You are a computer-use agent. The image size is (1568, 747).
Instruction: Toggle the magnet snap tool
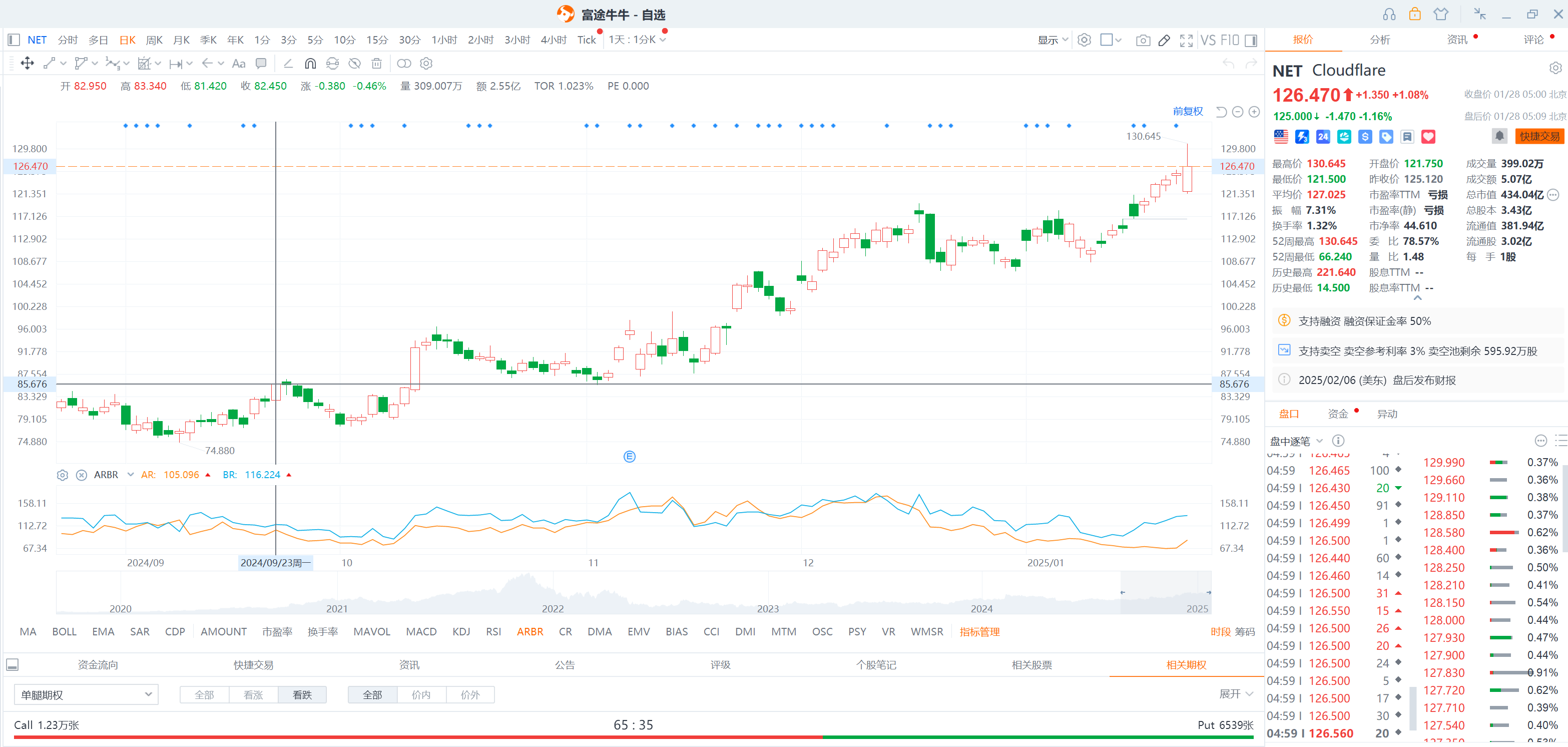(x=310, y=63)
